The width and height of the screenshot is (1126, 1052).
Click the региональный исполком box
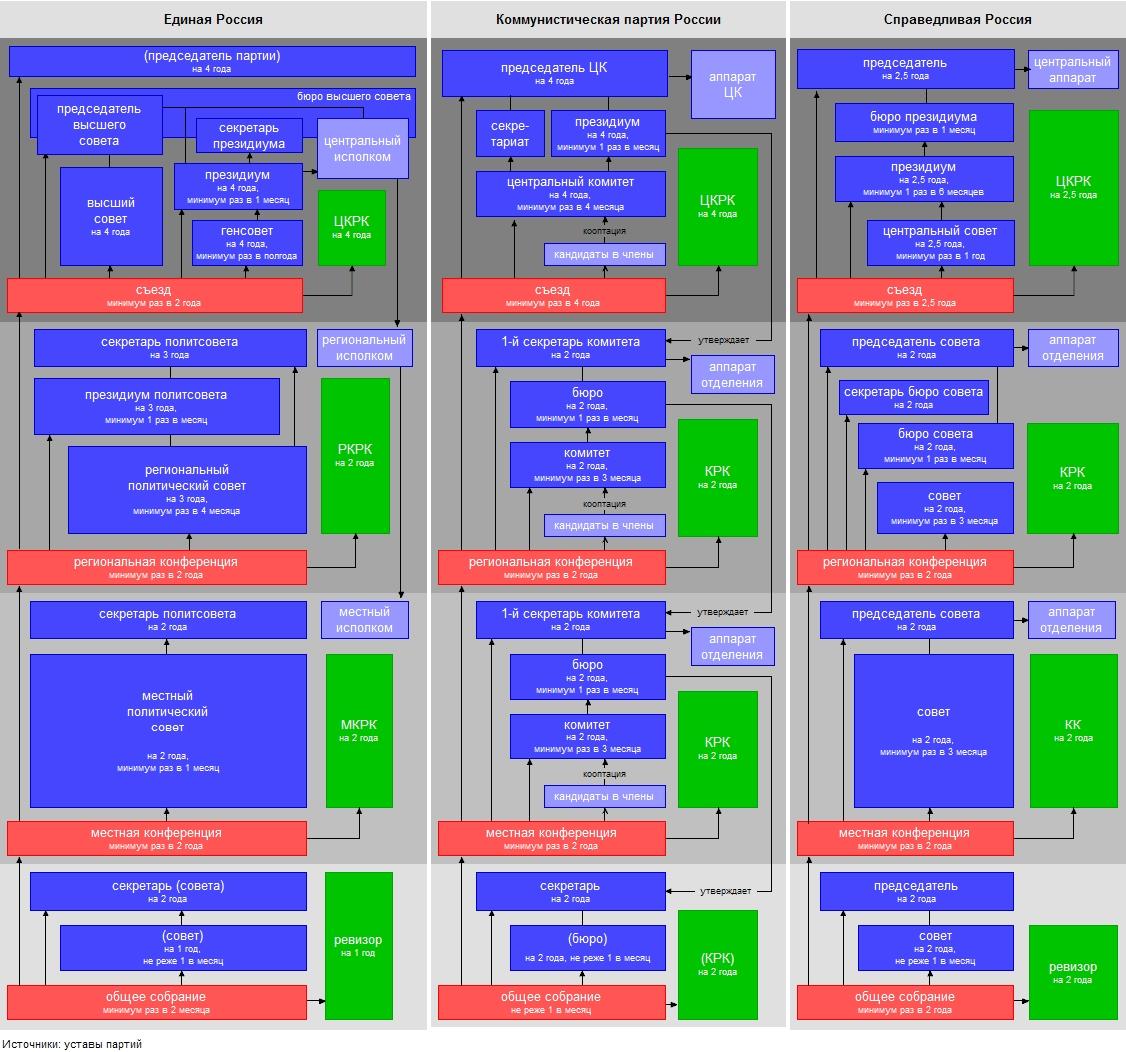click(364, 348)
